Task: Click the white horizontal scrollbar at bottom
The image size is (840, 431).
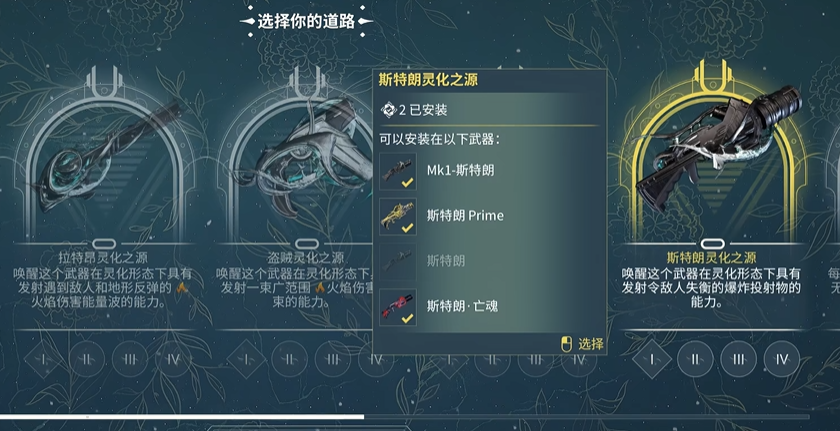Action: (x=182, y=417)
